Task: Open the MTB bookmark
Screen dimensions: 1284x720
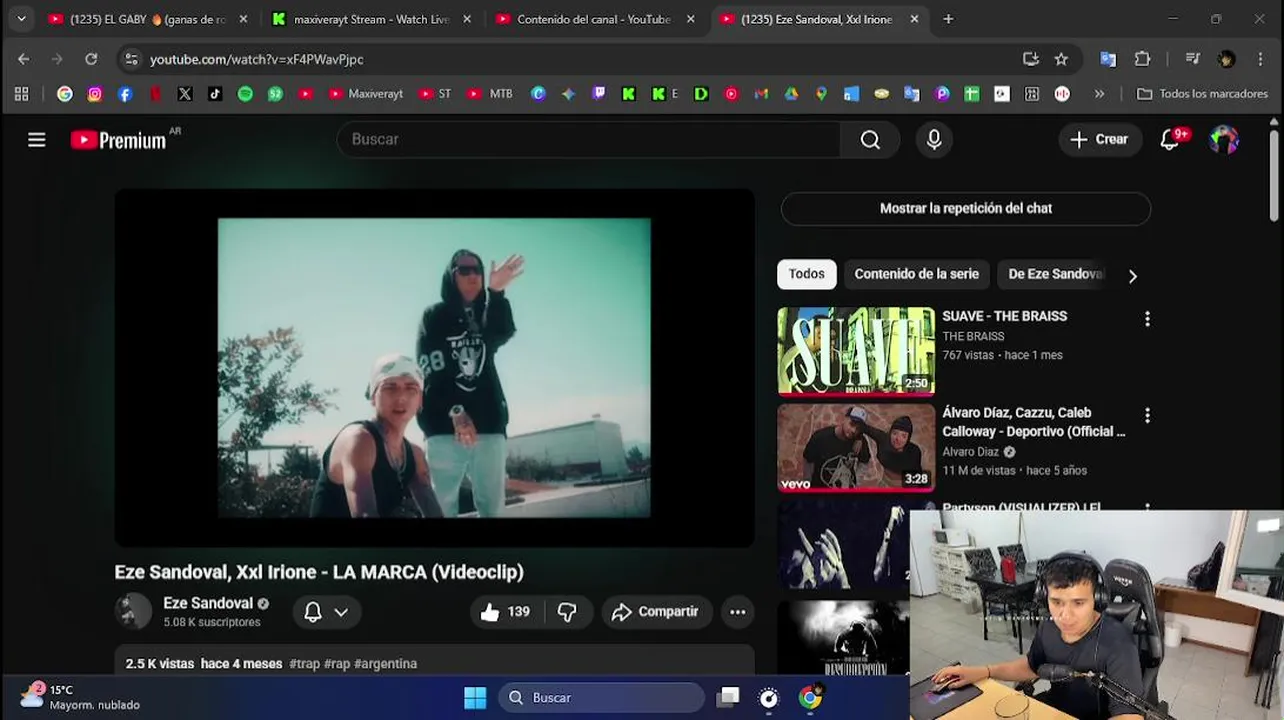Action: pos(491,94)
